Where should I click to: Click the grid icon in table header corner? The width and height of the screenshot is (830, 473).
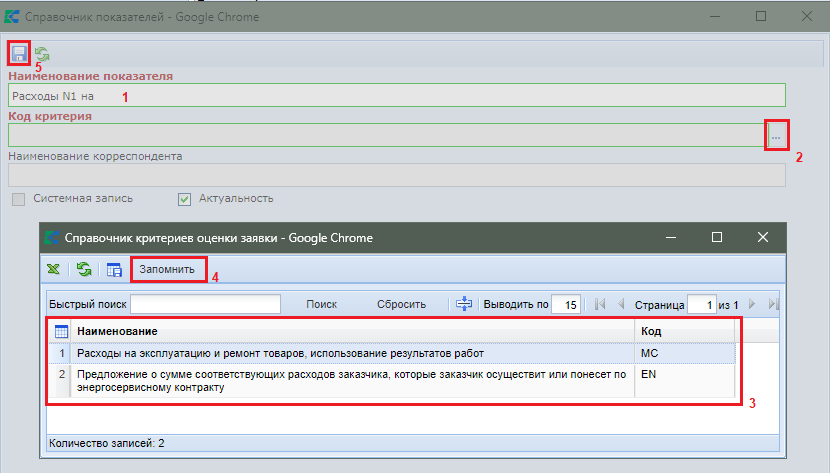tap(60, 331)
